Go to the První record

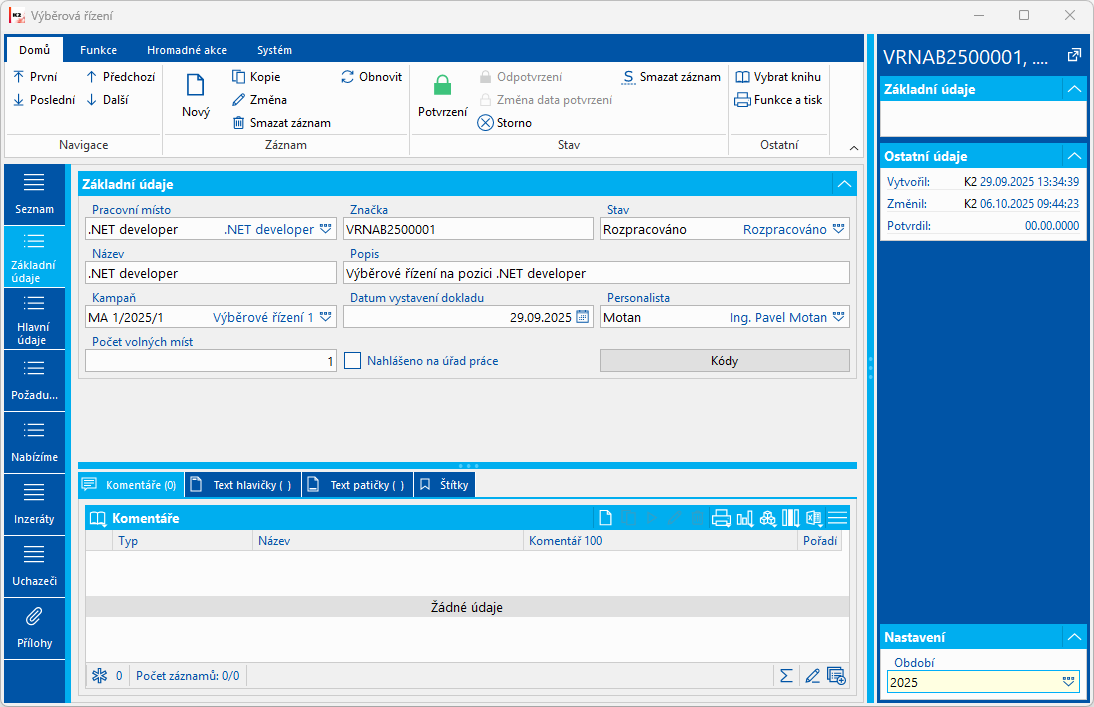pos(35,77)
